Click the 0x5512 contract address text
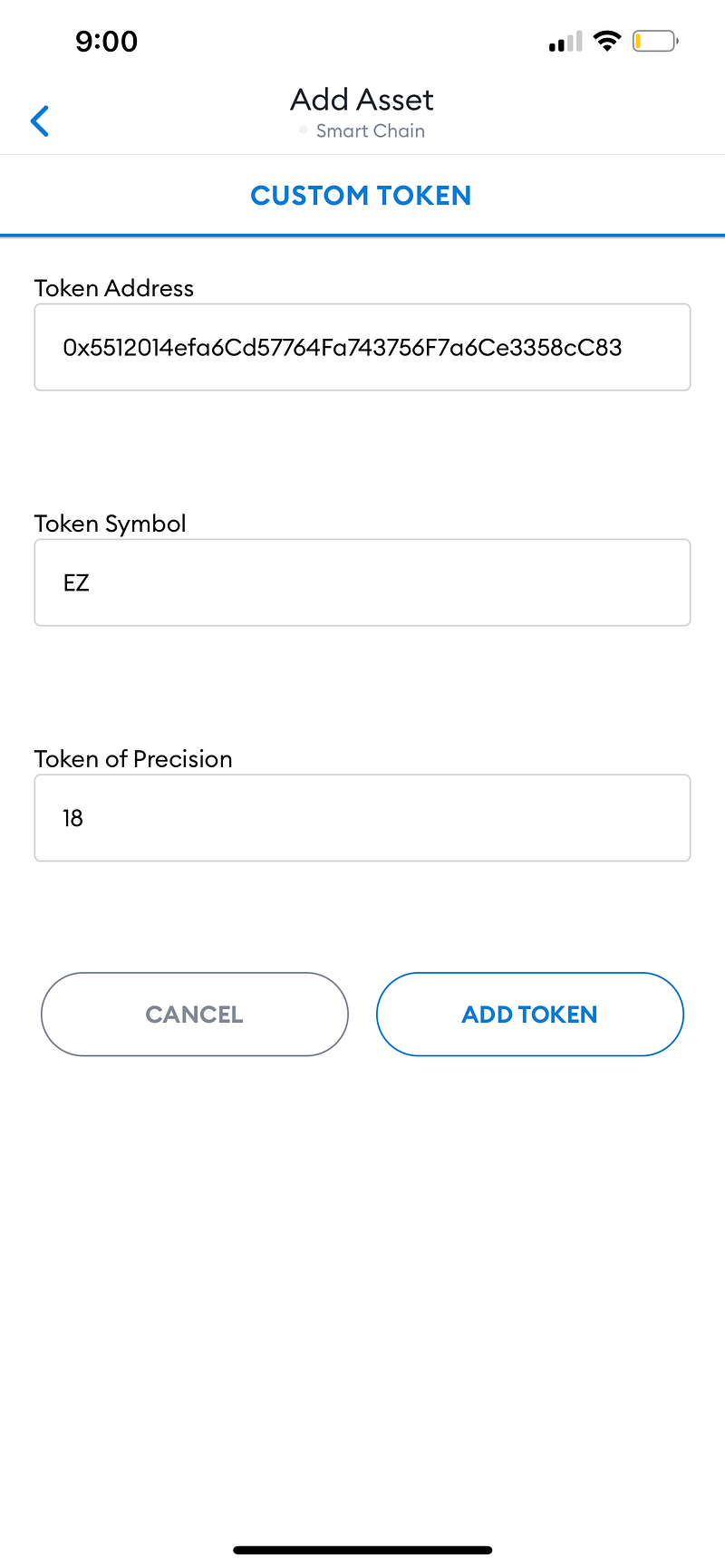The image size is (725, 1568). click(x=343, y=348)
